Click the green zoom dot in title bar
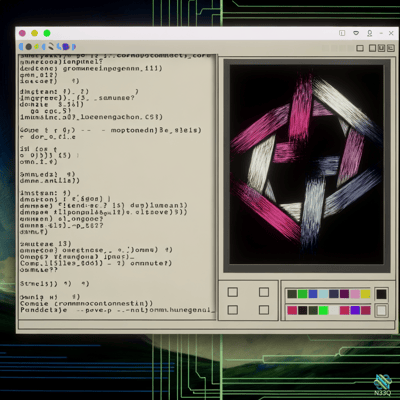Screen dimensions: 400x400 point(47,33)
